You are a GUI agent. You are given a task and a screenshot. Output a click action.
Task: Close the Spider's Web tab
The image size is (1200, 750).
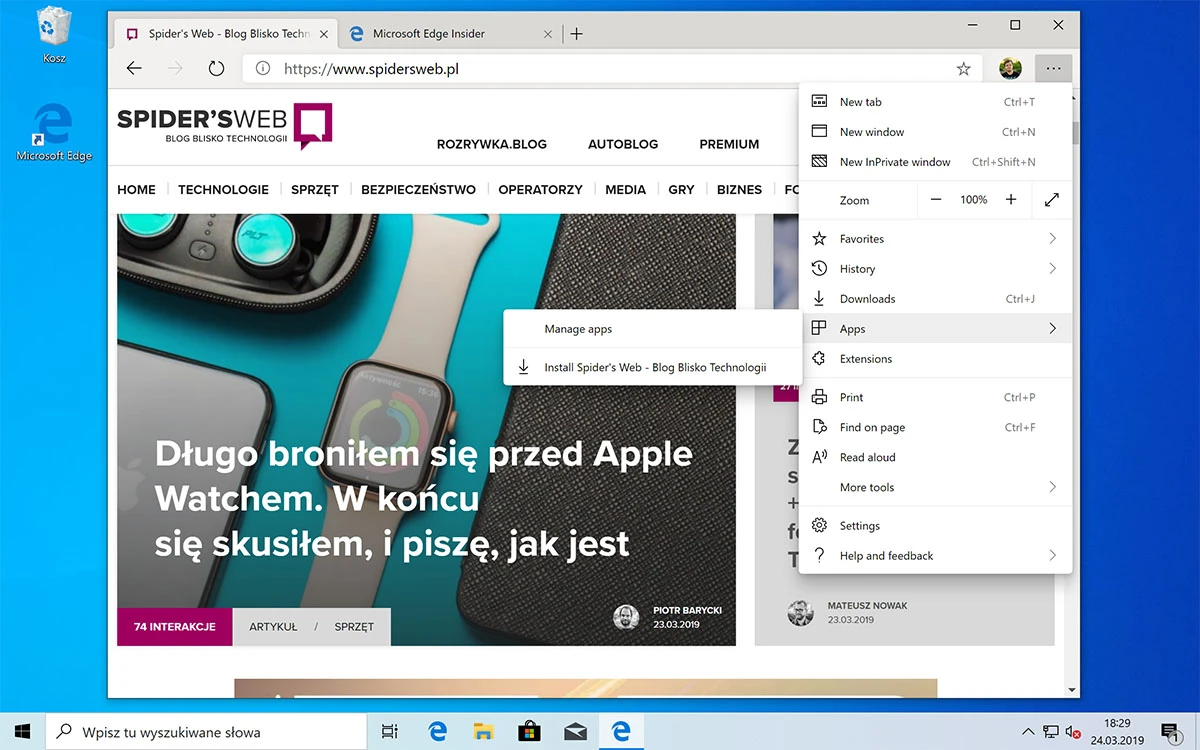(326, 34)
